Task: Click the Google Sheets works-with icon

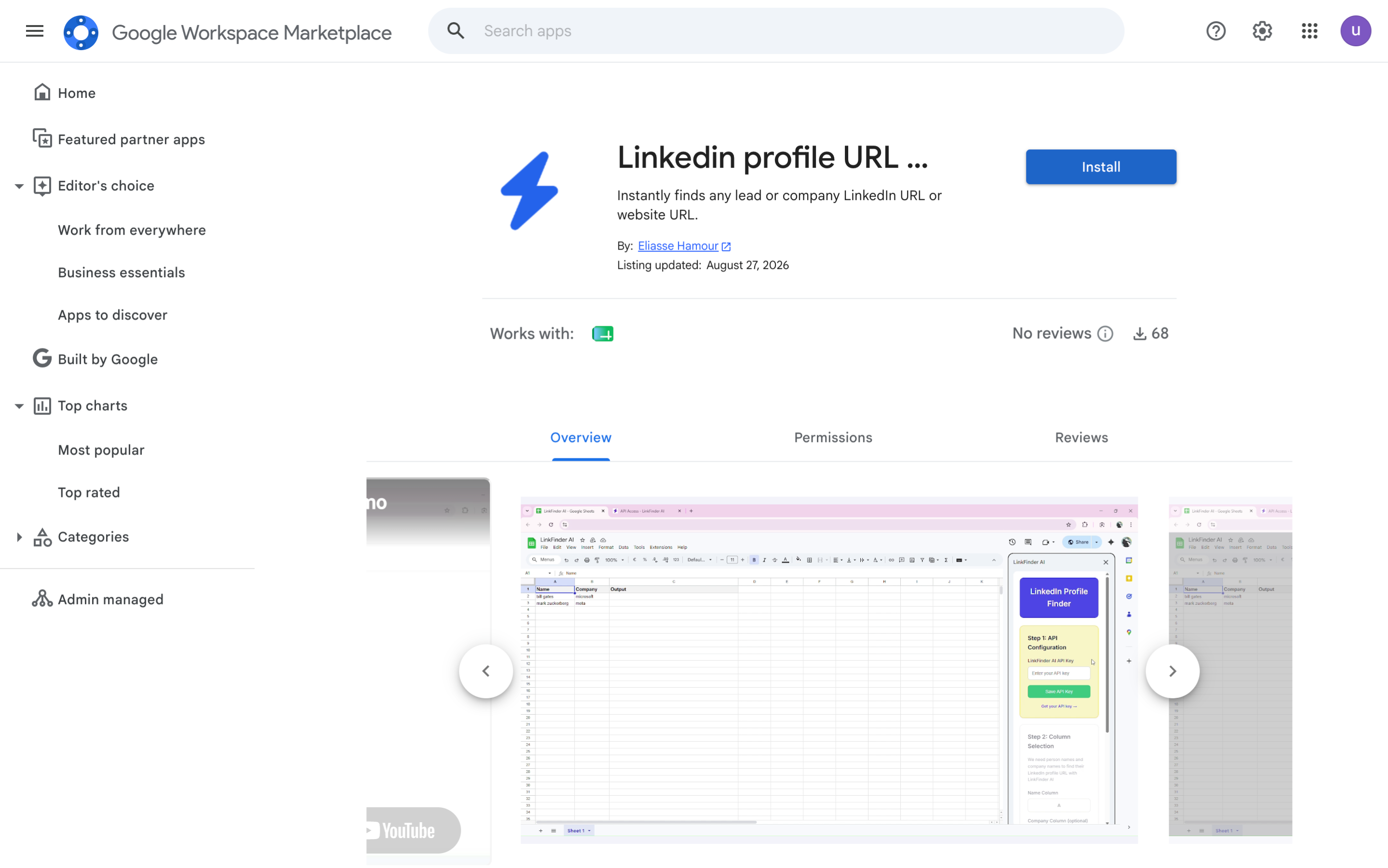Action: pyautogui.click(x=602, y=334)
